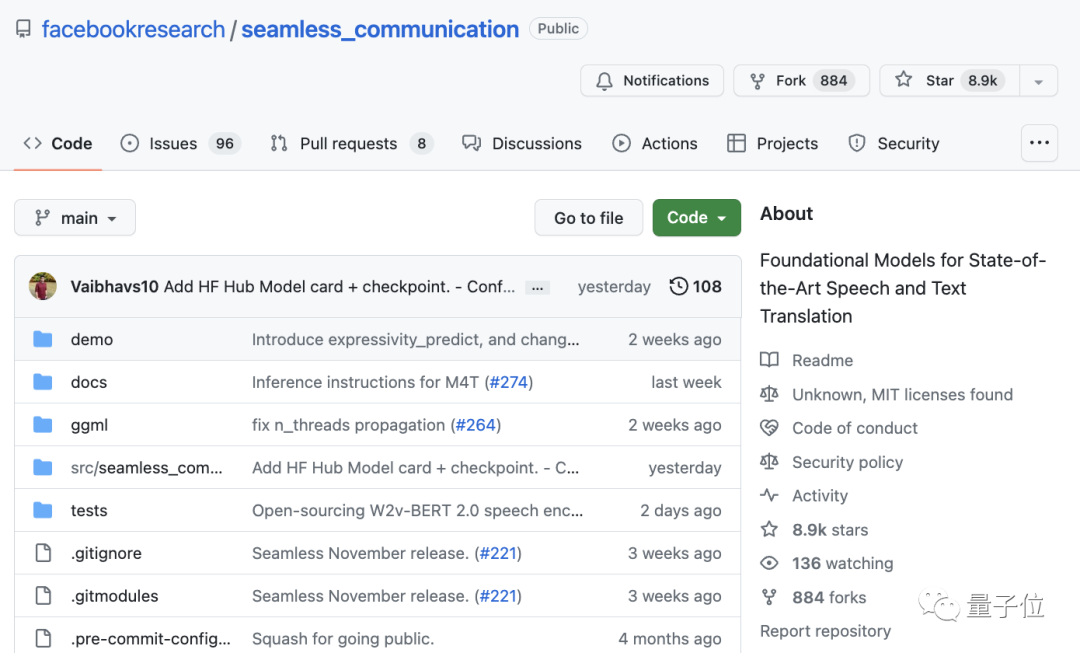Click the ggml folder icon
1080x653 pixels.
point(42,425)
